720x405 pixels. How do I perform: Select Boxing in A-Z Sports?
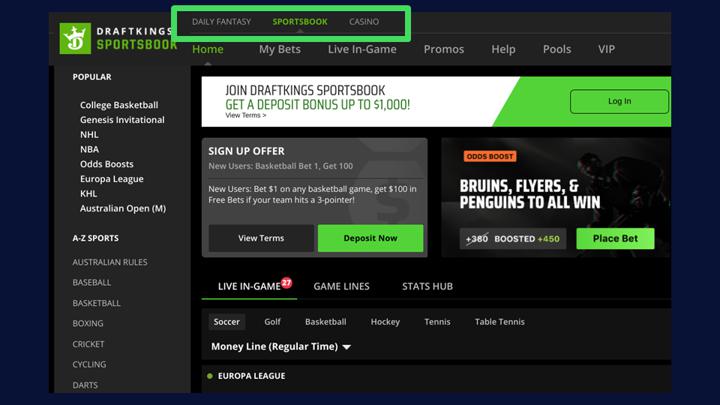click(88, 323)
